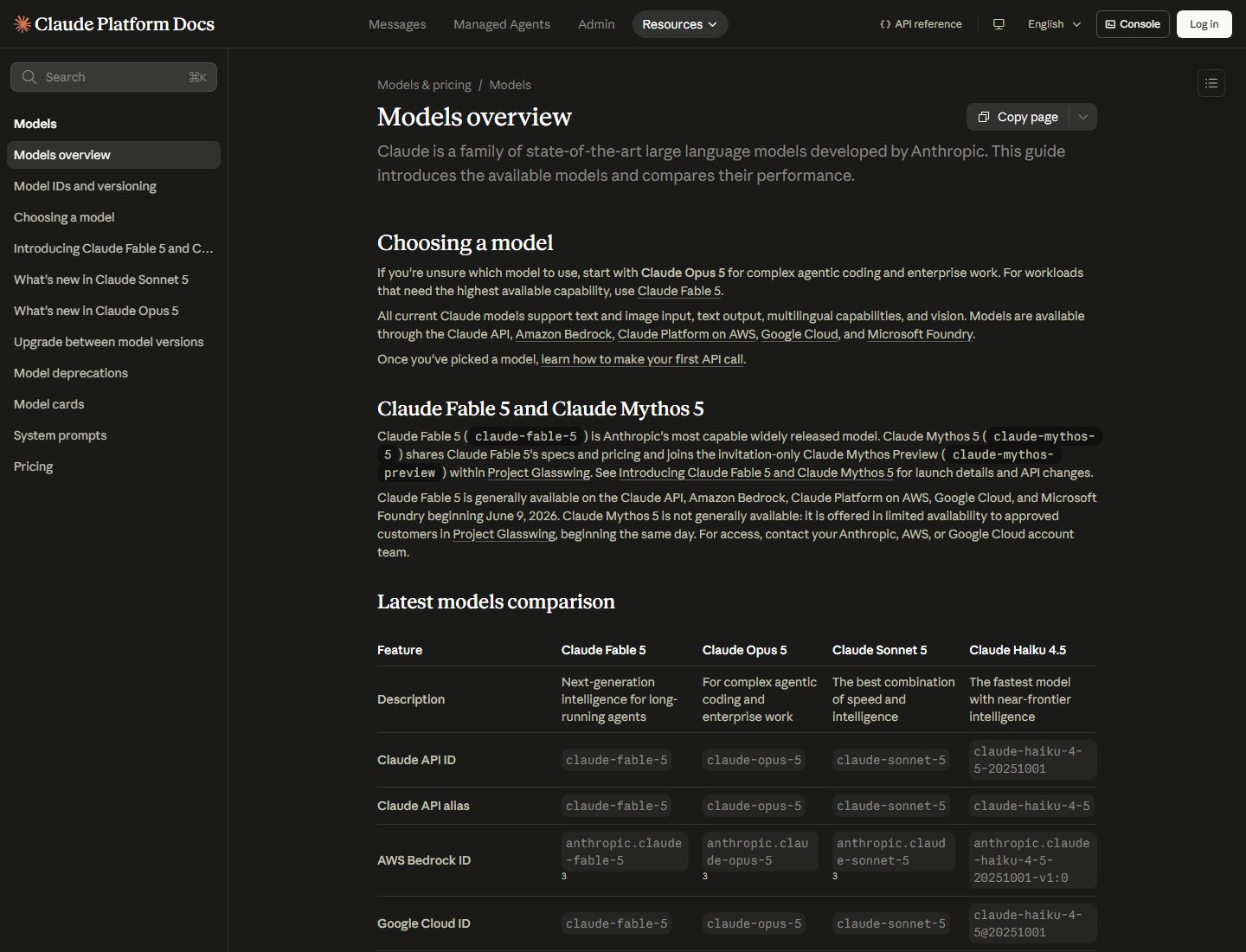Screen dimensions: 1246x952
Task: Open learn how to make your first API call link
Action: click(642, 359)
